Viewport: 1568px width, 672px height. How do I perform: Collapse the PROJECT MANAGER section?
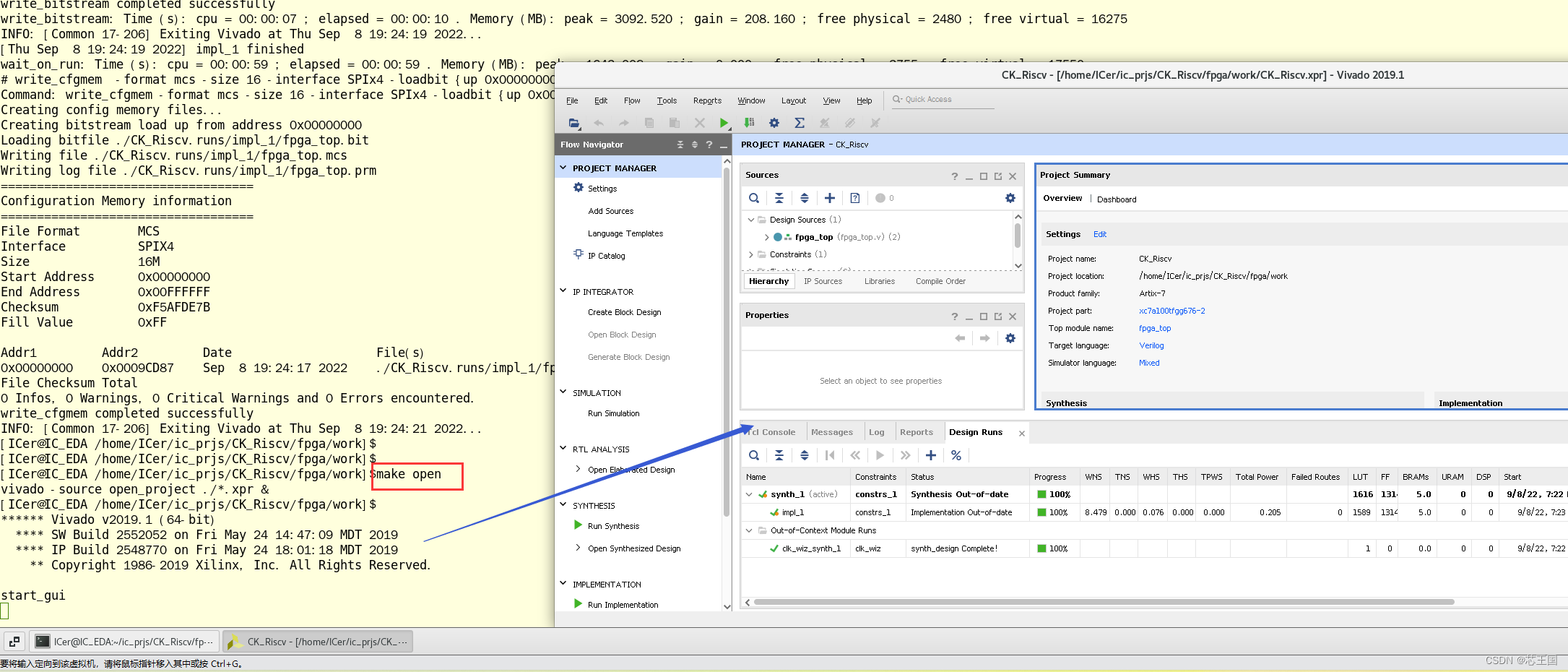pyautogui.click(x=563, y=168)
